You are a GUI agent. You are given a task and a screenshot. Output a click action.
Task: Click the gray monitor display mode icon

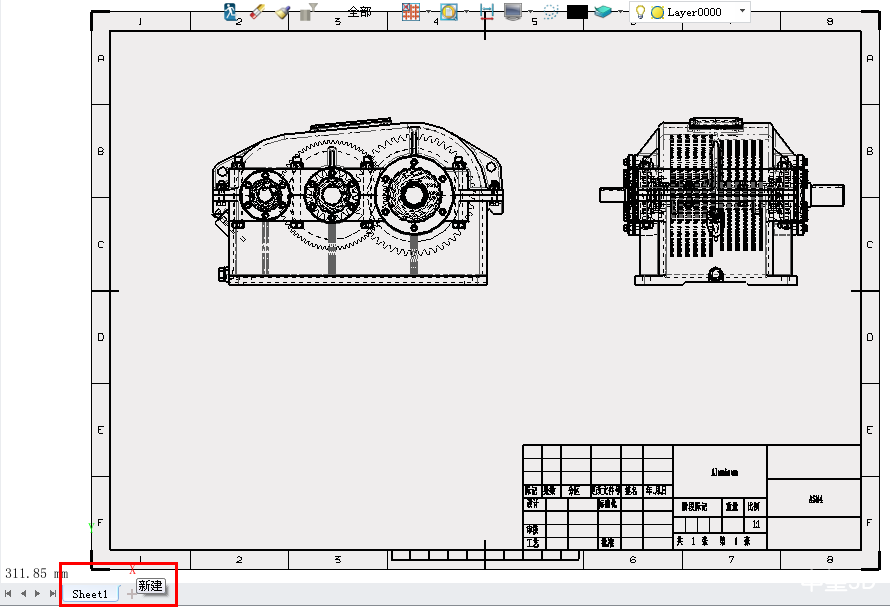[513, 12]
